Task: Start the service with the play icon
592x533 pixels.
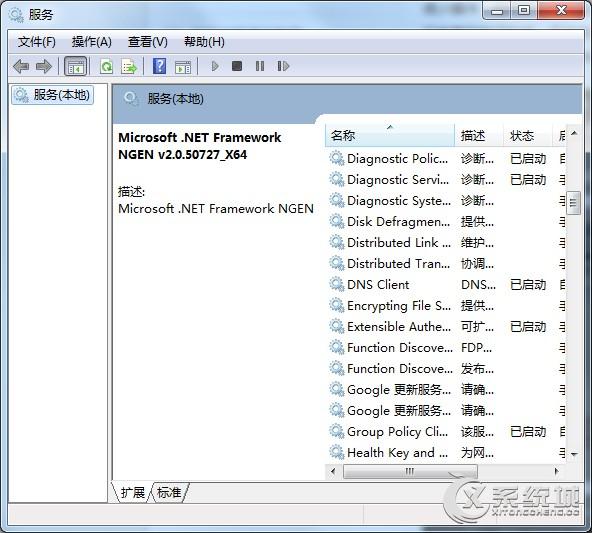Action: 215,66
